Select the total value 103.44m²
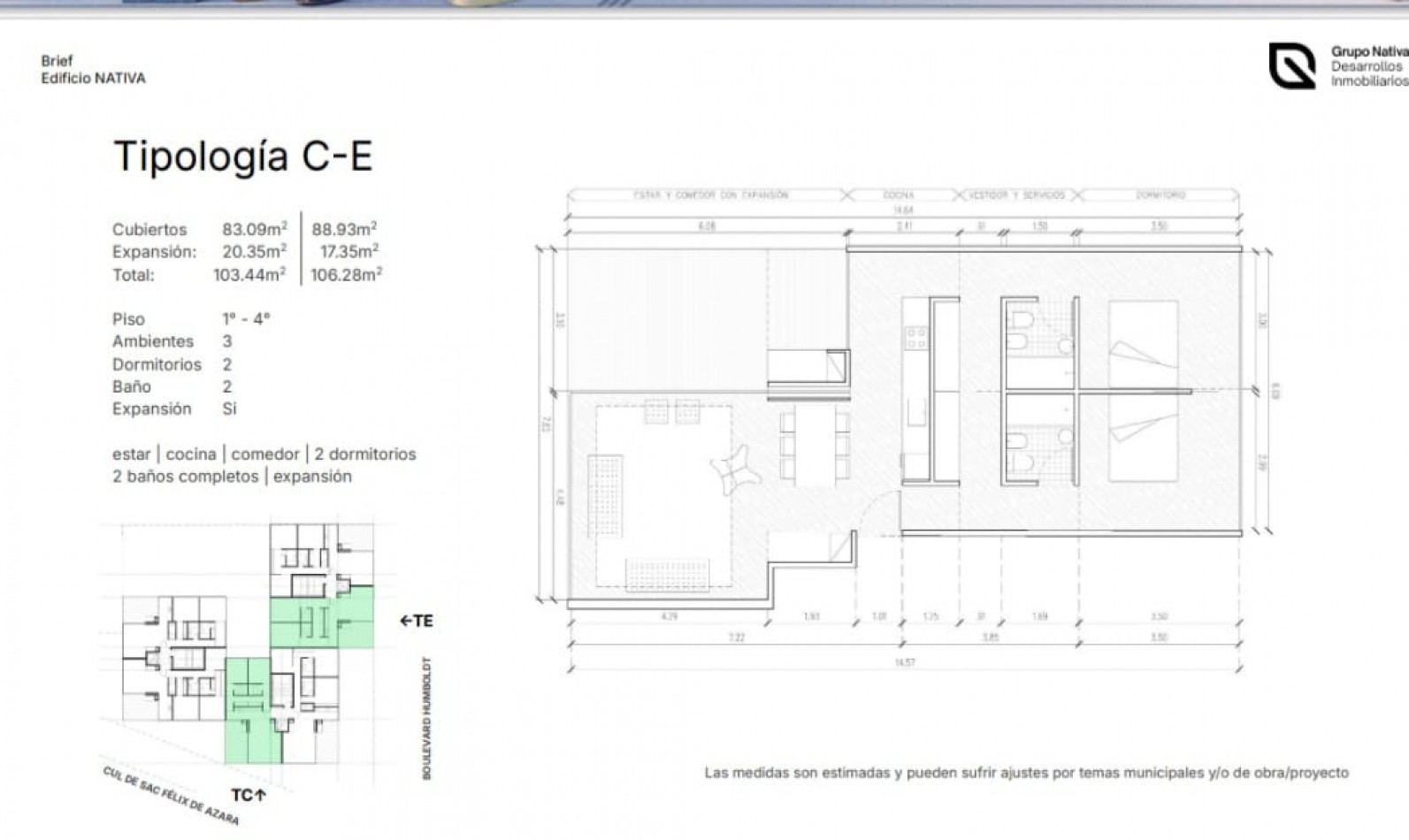 point(249,274)
